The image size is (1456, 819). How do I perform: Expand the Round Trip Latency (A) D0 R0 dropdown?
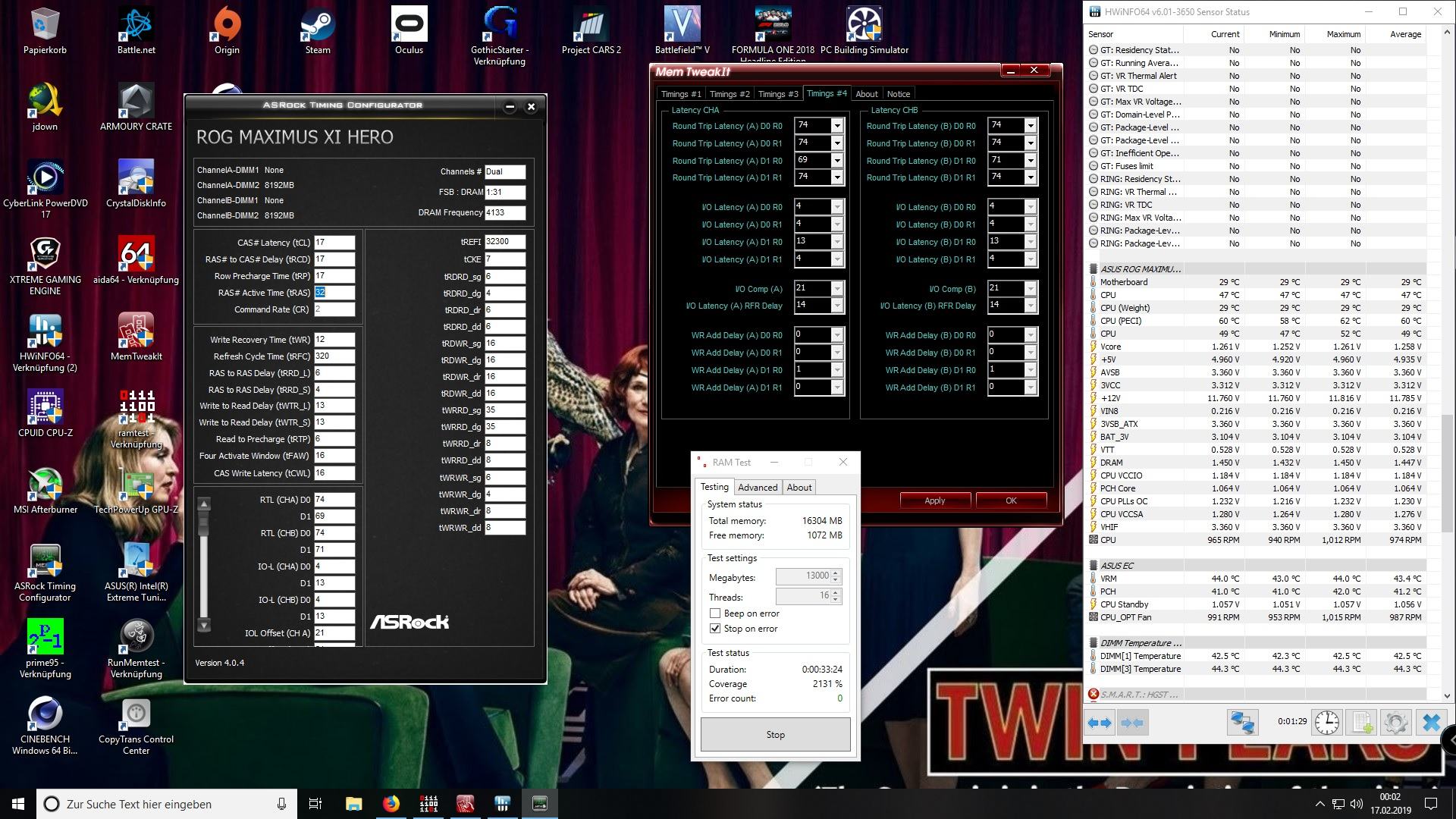coord(837,126)
